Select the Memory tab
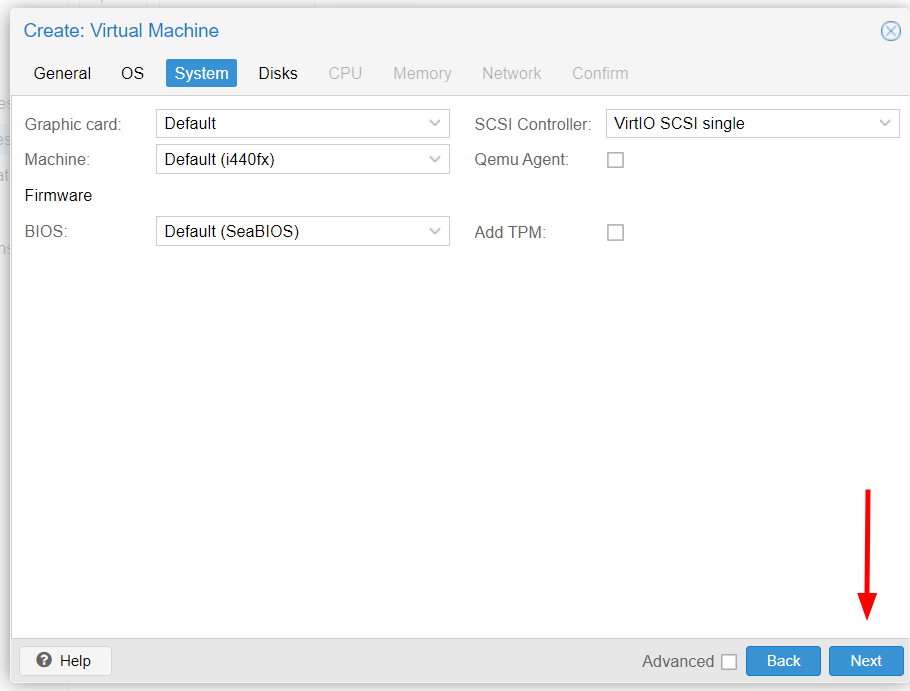 (x=422, y=73)
